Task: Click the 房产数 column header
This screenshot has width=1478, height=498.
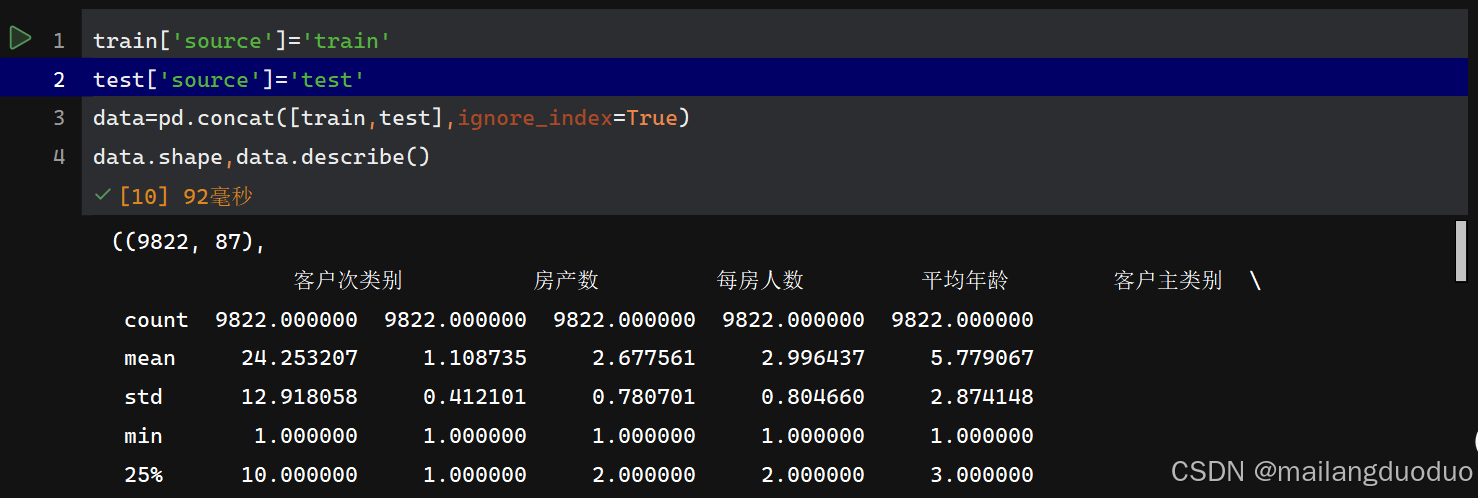Action: (566, 281)
